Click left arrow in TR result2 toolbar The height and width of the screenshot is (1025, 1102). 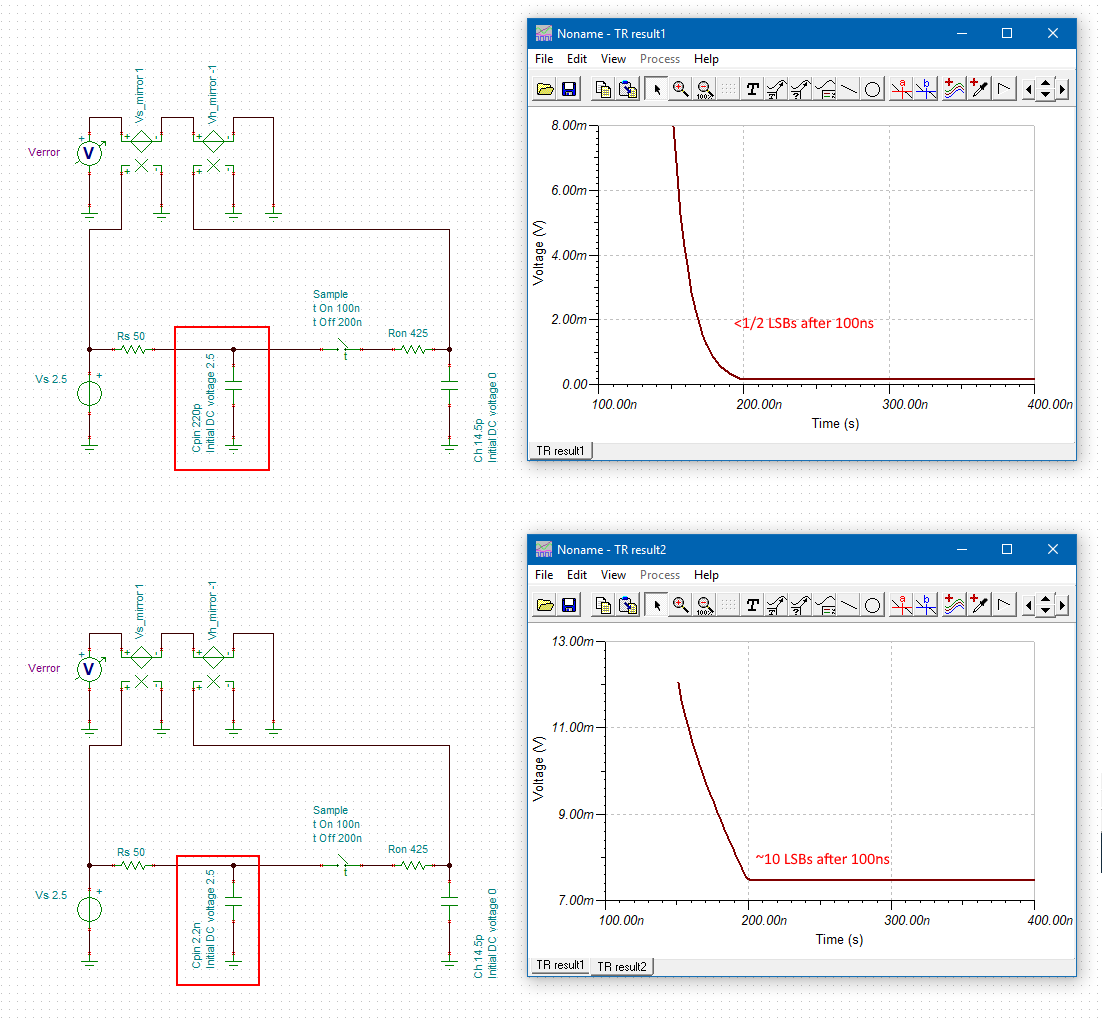tap(1029, 605)
